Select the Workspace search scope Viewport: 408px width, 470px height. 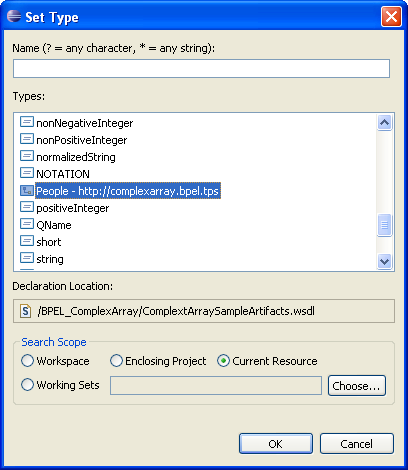pyautogui.click(x=27, y=361)
